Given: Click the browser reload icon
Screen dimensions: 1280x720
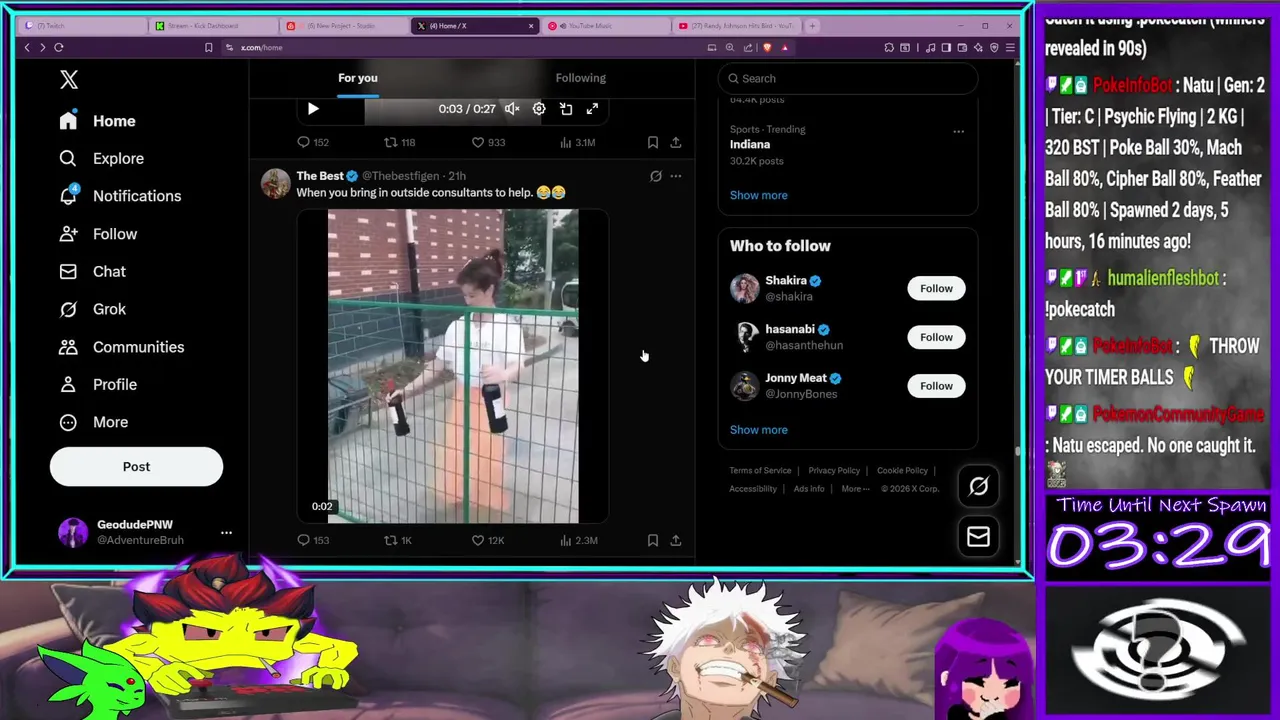Looking at the screenshot, I should (59, 47).
